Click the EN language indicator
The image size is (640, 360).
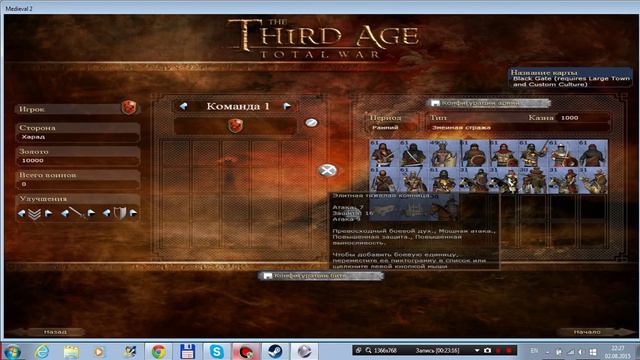click(534, 351)
